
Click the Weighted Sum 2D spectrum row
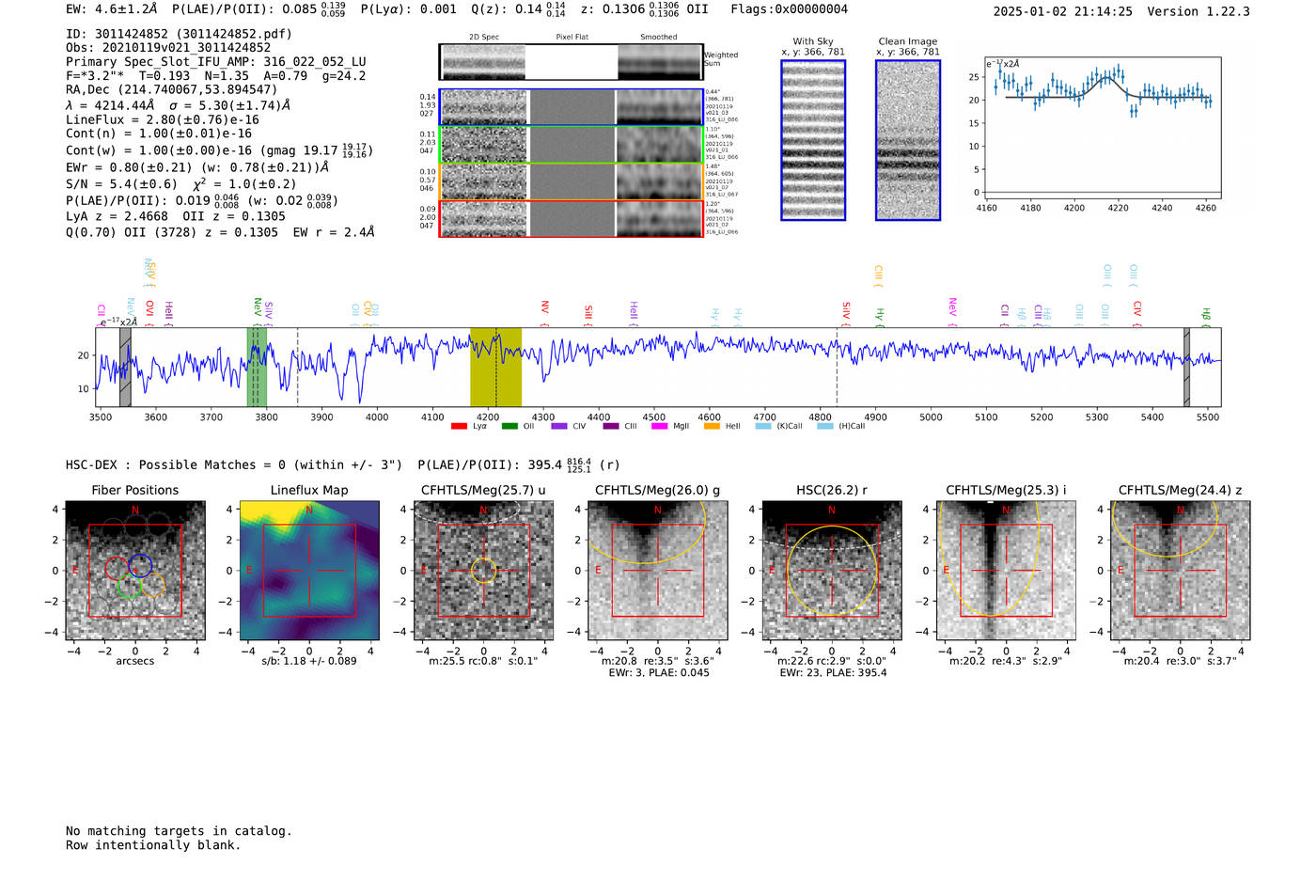click(572, 62)
